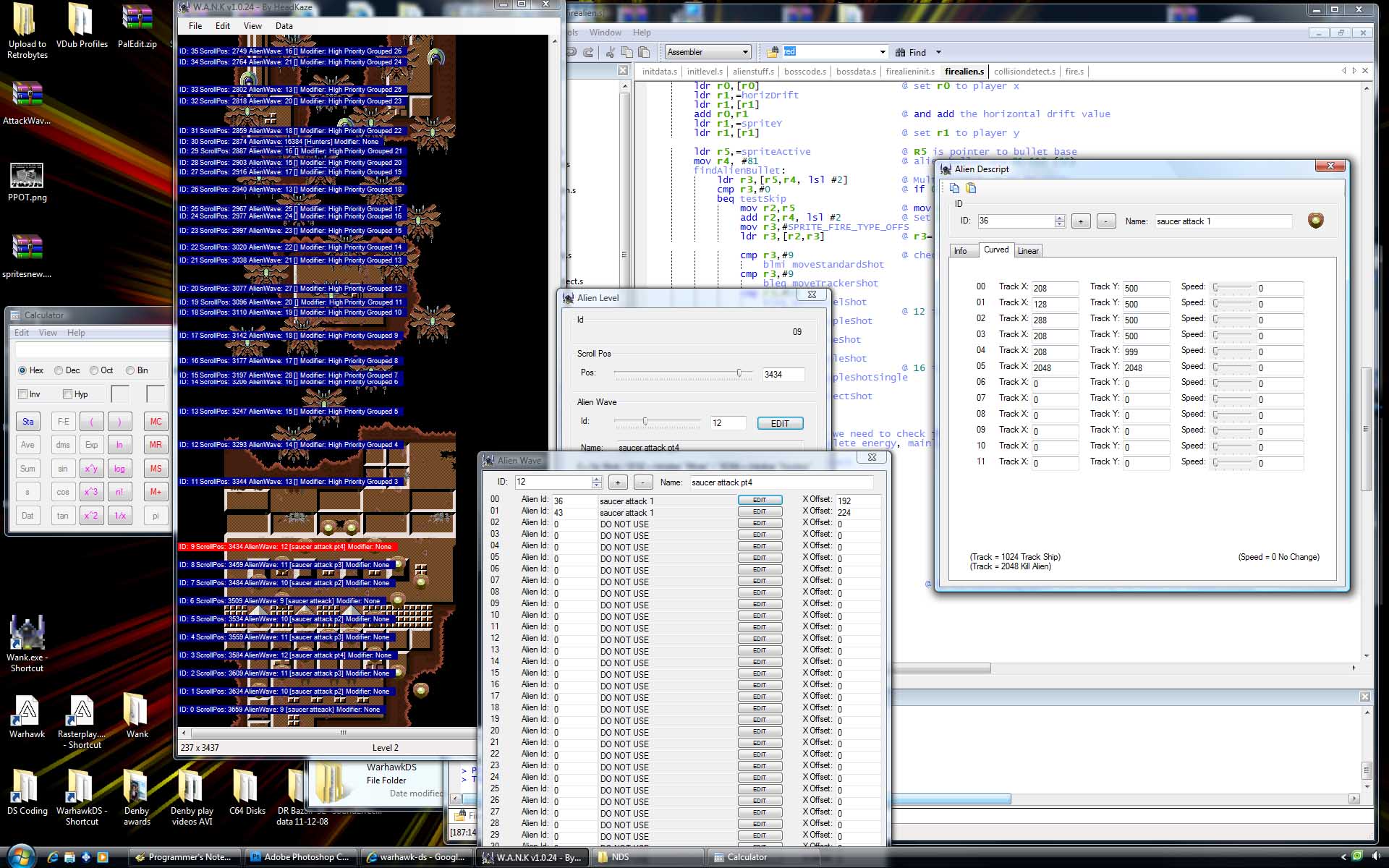This screenshot has width=1389, height=868.
Task: Open the Assembler language dropdown
Action: pos(745,52)
